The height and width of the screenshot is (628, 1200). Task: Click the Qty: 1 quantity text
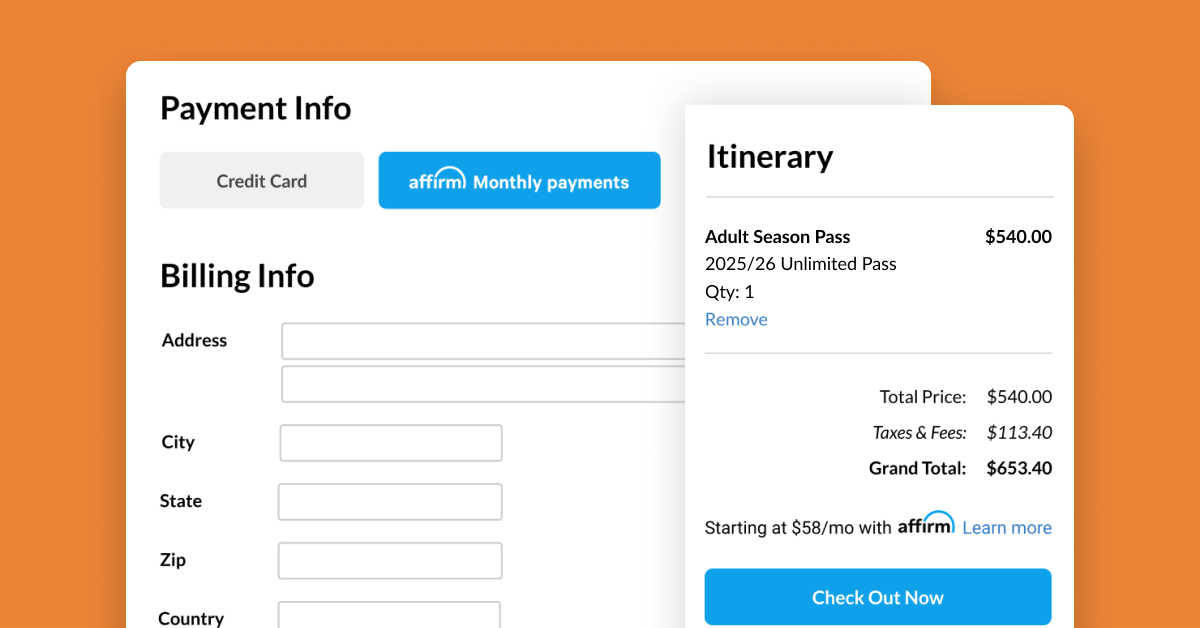(x=729, y=291)
